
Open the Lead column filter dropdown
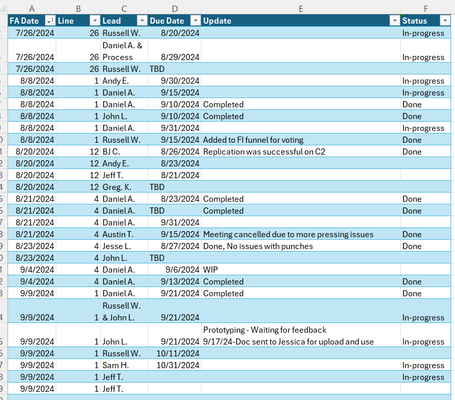point(142,21)
